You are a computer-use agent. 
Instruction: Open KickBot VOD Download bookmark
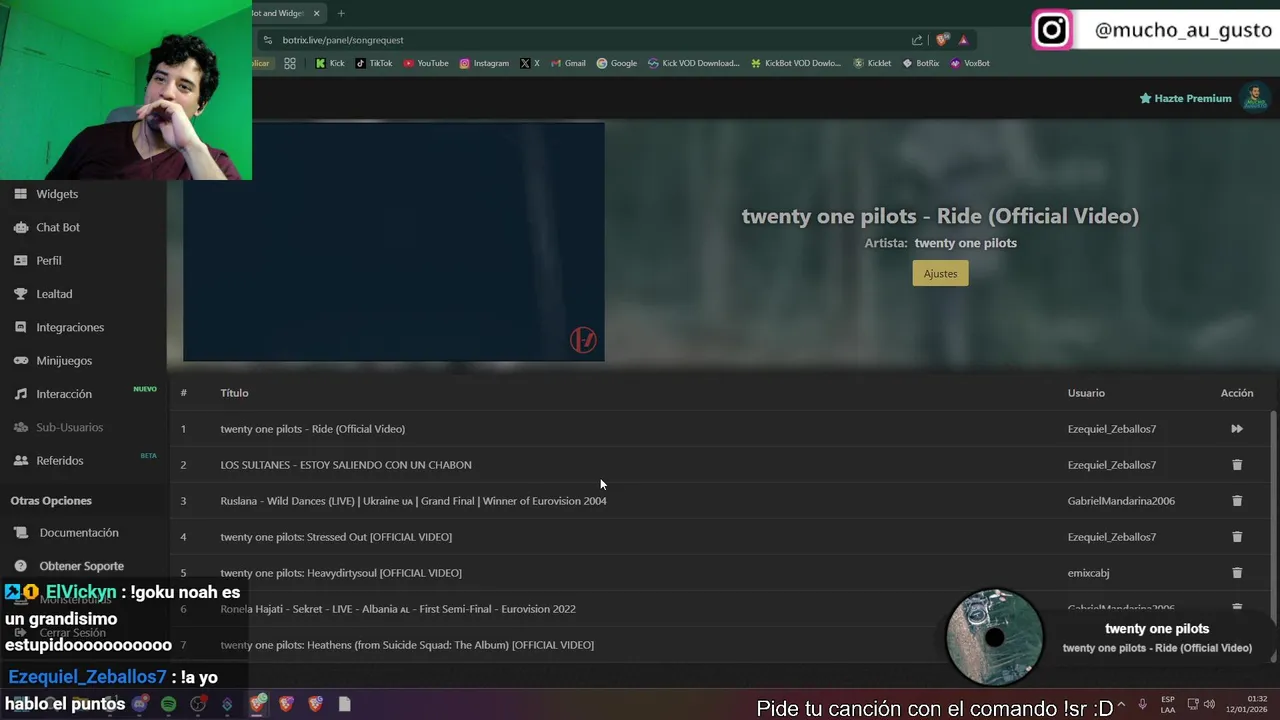(795, 63)
